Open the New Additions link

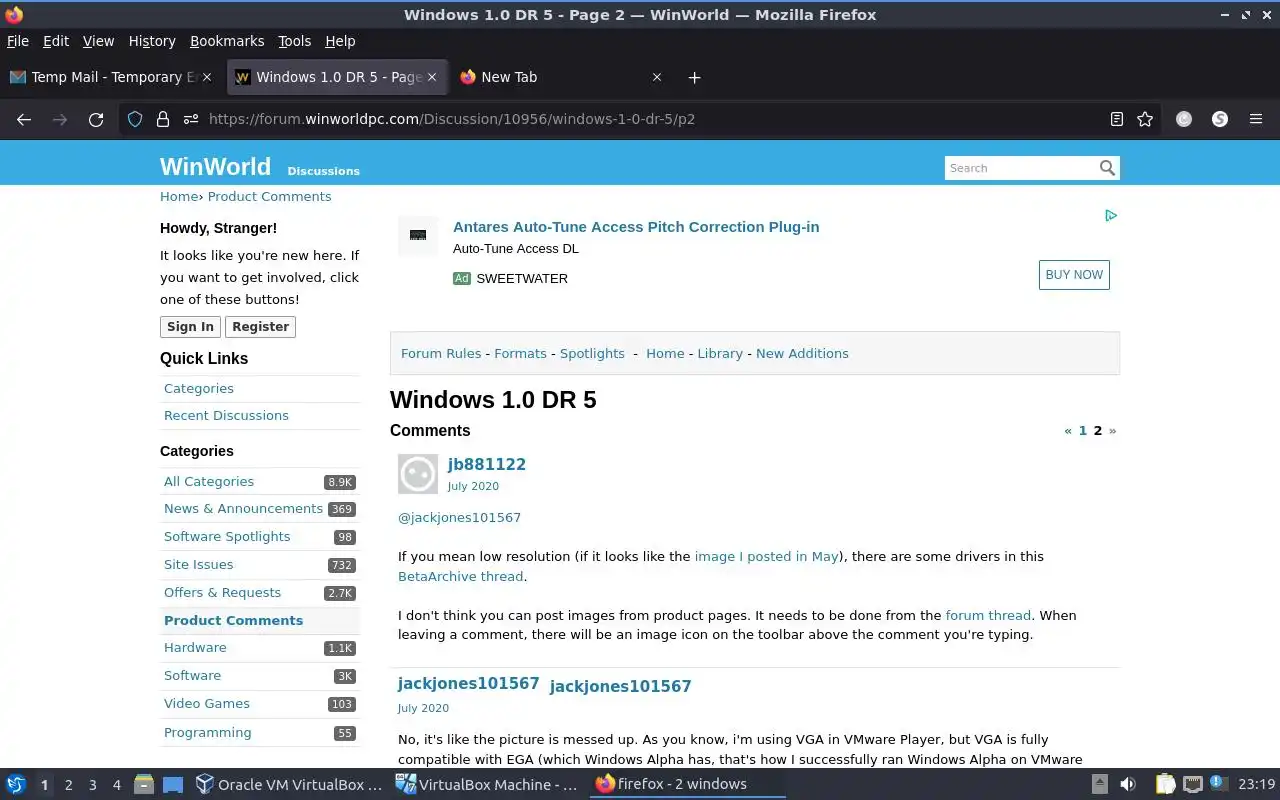tap(802, 353)
